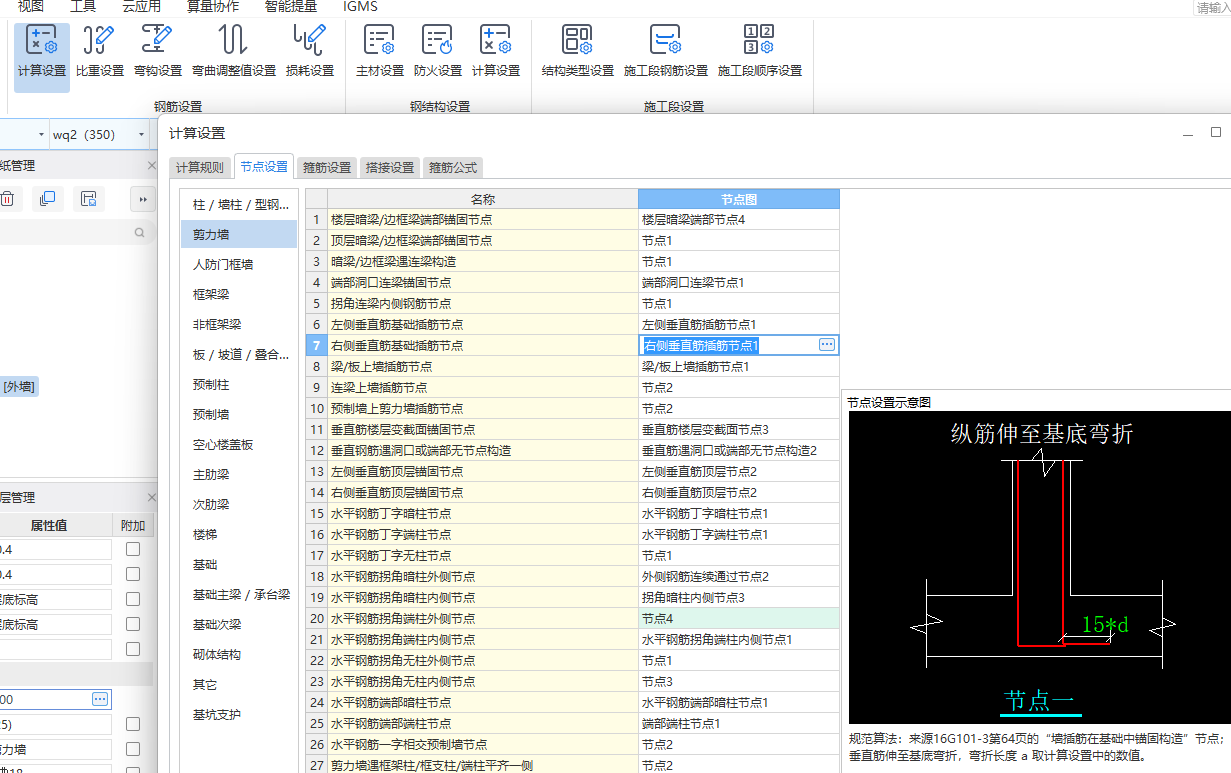Click the 节点4 cell for 水平钢筋拐角端柱外侧节点
Screen dimensions: 1231x773
pyautogui.click(x=739, y=618)
